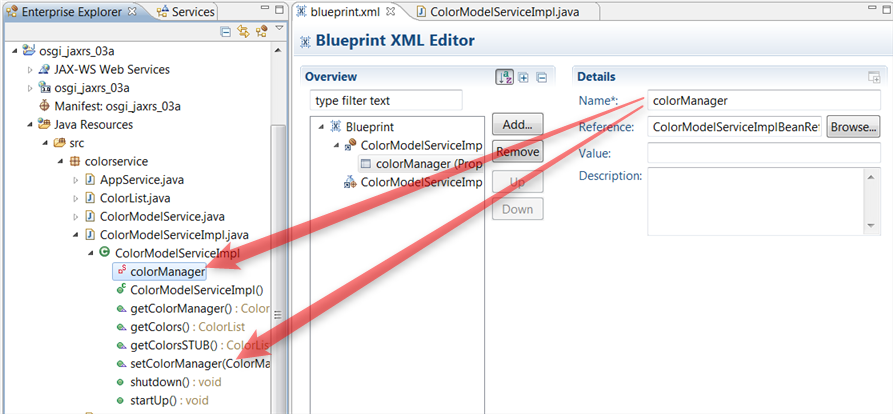Click Expand All icon in Overview
Viewport: 893px width, 414px height.
point(524,77)
